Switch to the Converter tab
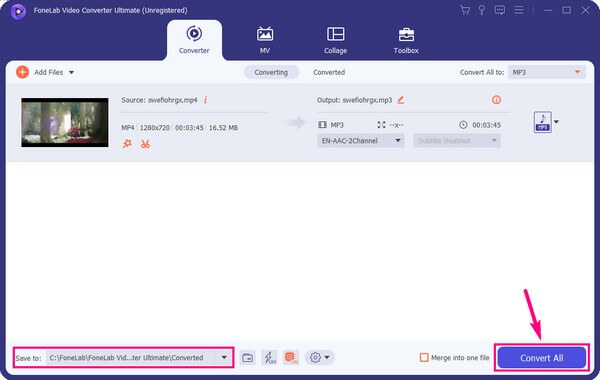Image resolution: width=600 pixels, height=380 pixels. click(x=194, y=40)
